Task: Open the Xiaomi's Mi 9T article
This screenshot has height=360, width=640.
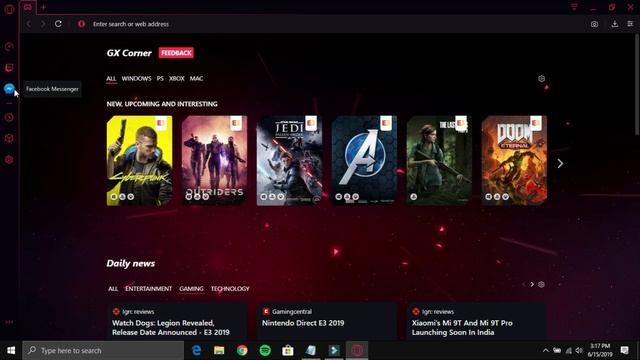Action: [477, 322]
